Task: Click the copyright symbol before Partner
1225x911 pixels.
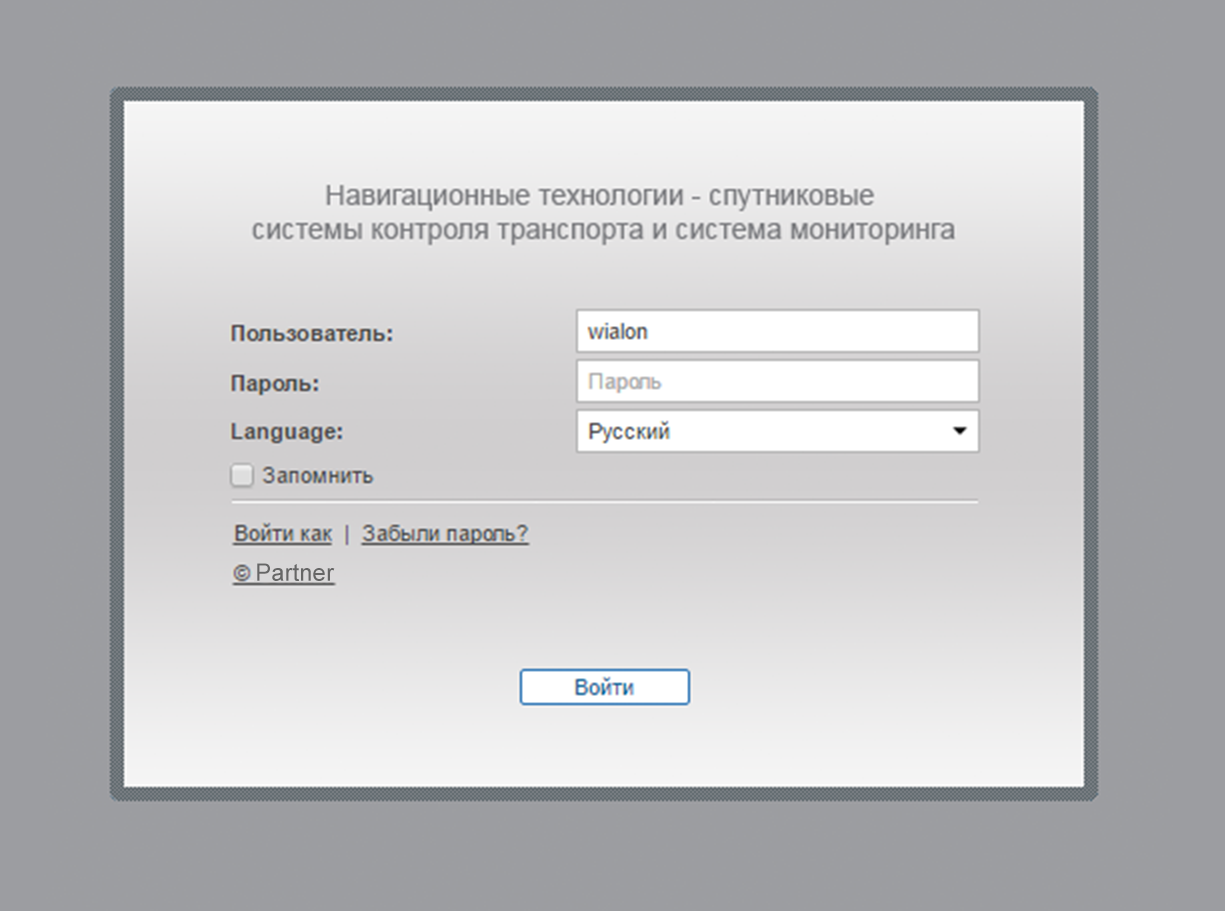Action: [x=241, y=572]
